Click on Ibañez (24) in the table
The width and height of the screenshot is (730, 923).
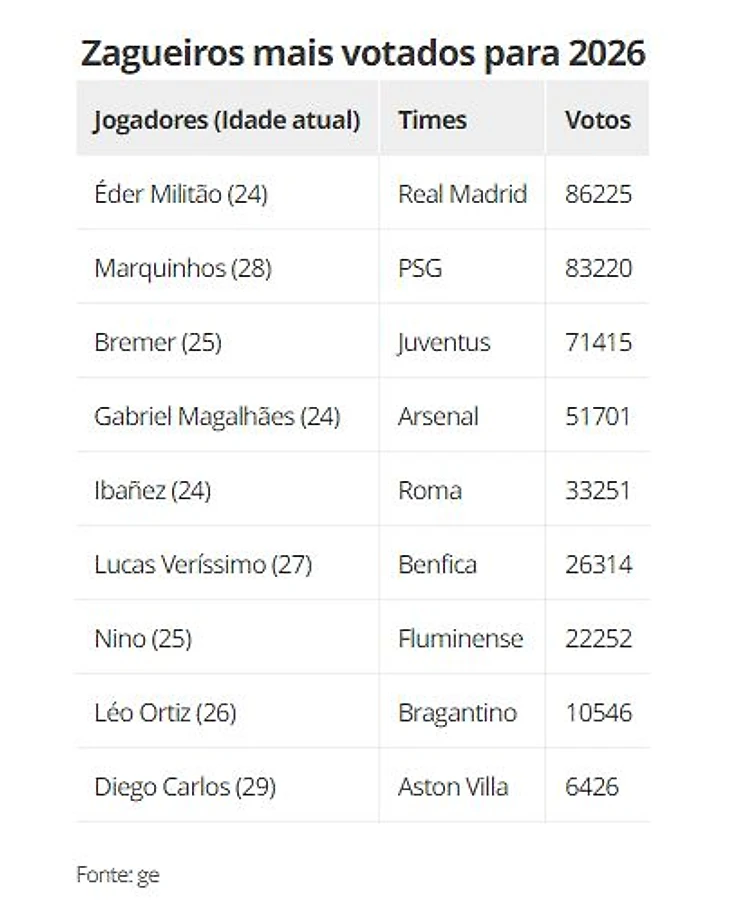click(x=152, y=490)
